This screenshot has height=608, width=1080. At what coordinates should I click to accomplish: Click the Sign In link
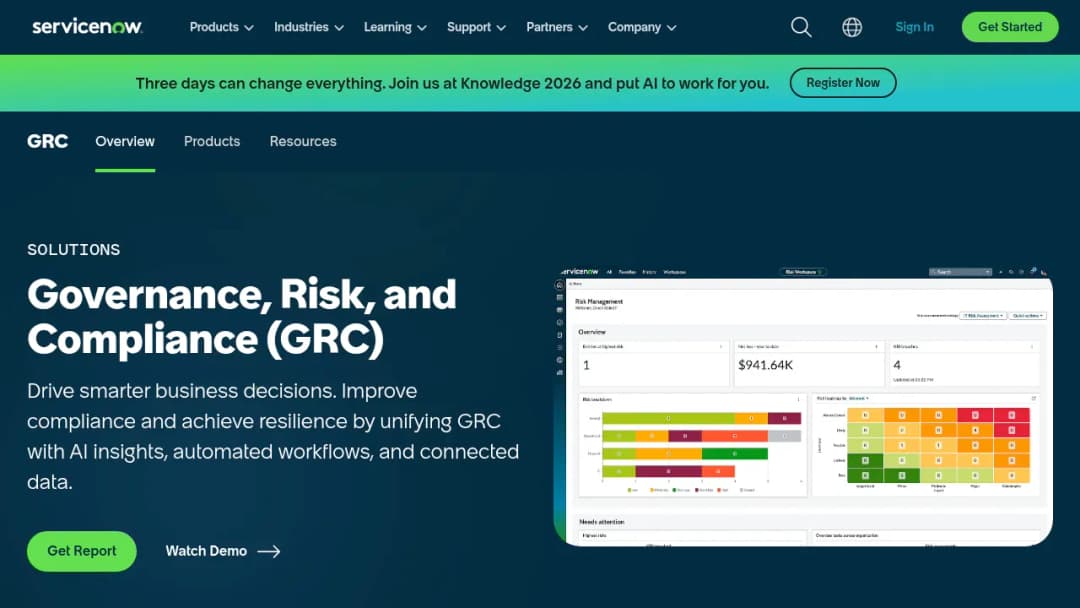[914, 27]
